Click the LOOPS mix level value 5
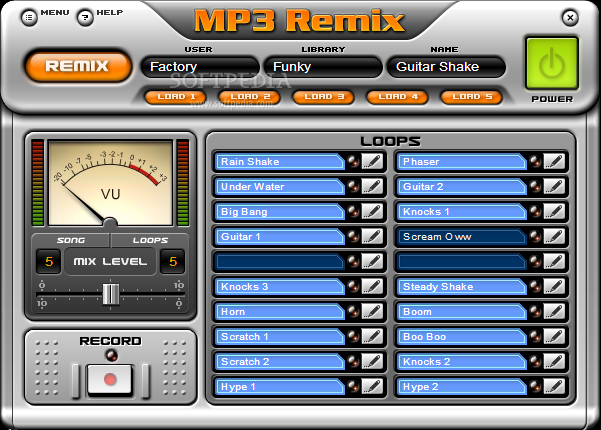Image resolution: width=601 pixels, height=430 pixels. coord(173,261)
